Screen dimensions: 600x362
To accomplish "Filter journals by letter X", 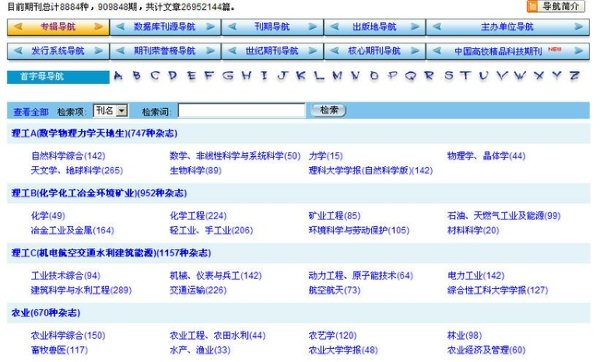I will [539, 76].
